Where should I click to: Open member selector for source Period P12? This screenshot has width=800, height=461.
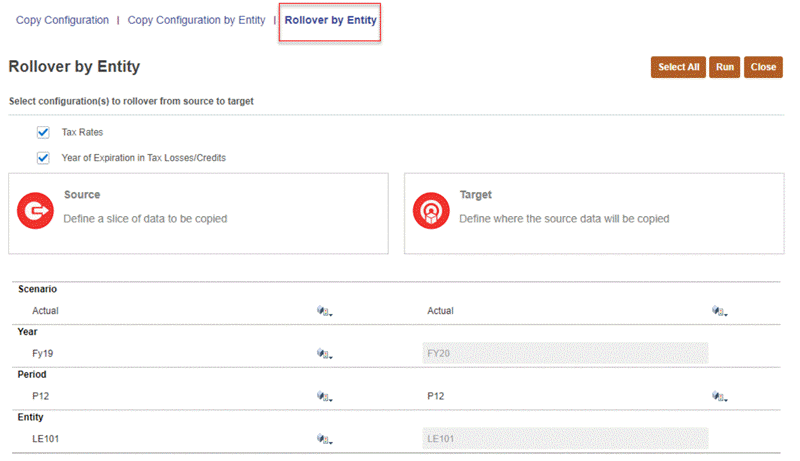tap(324, 396)
